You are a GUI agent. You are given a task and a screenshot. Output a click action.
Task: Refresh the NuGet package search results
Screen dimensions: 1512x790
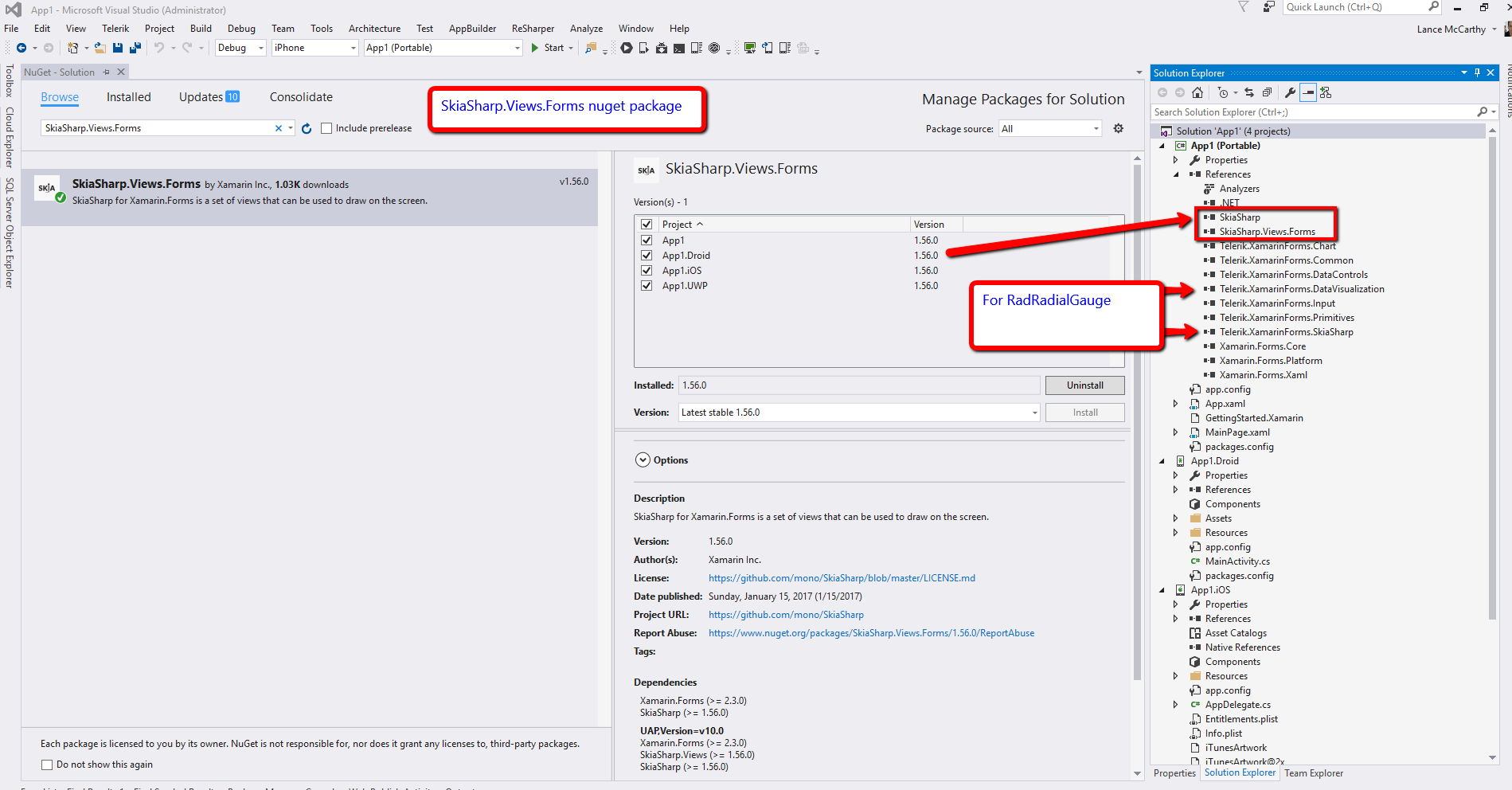307,128
